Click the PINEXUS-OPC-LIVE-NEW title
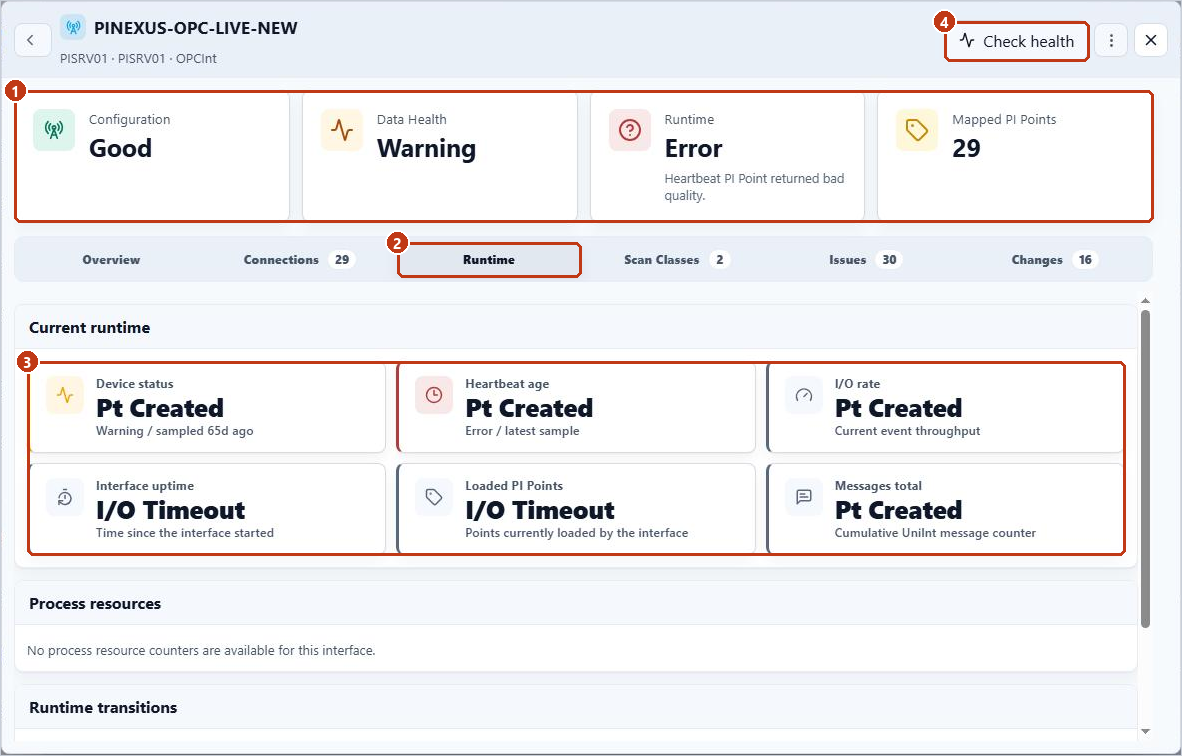The width and height of the screenshot is (1182, 756). click(196, 29)
